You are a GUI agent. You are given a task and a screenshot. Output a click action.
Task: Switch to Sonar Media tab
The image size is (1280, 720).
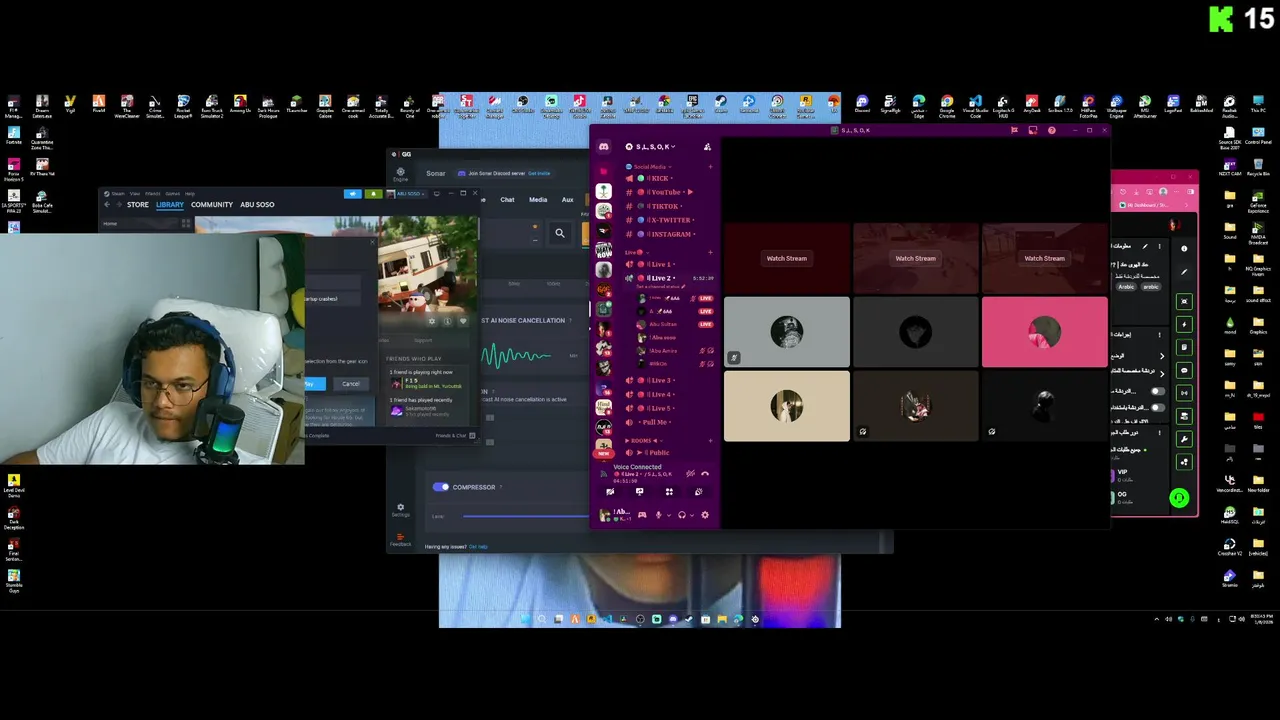[x=538, y=199]
